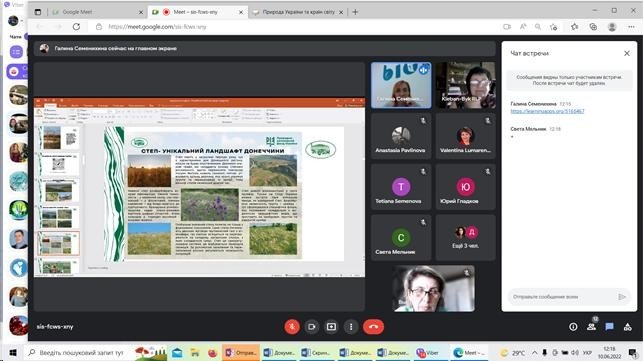Open the three-dot more options menu
This screenshot has height=361, width=643.
tap(351, 327)
